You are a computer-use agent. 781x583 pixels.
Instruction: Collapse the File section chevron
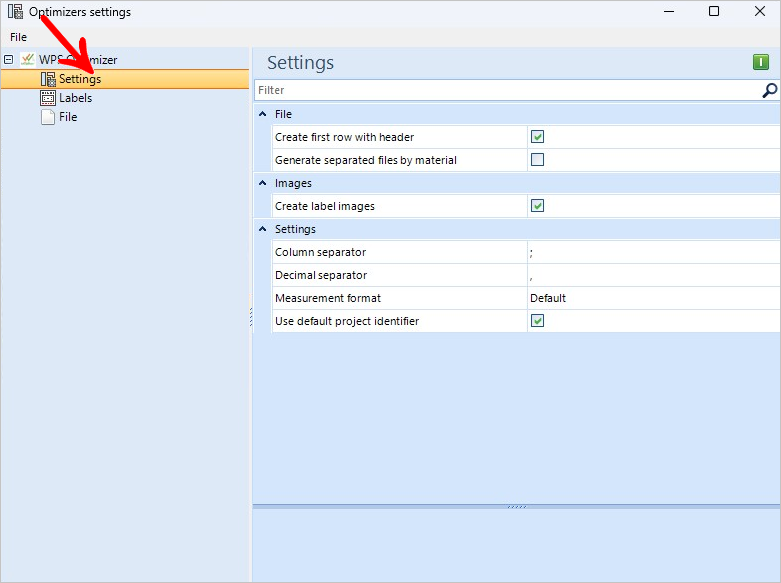point(262,114)
